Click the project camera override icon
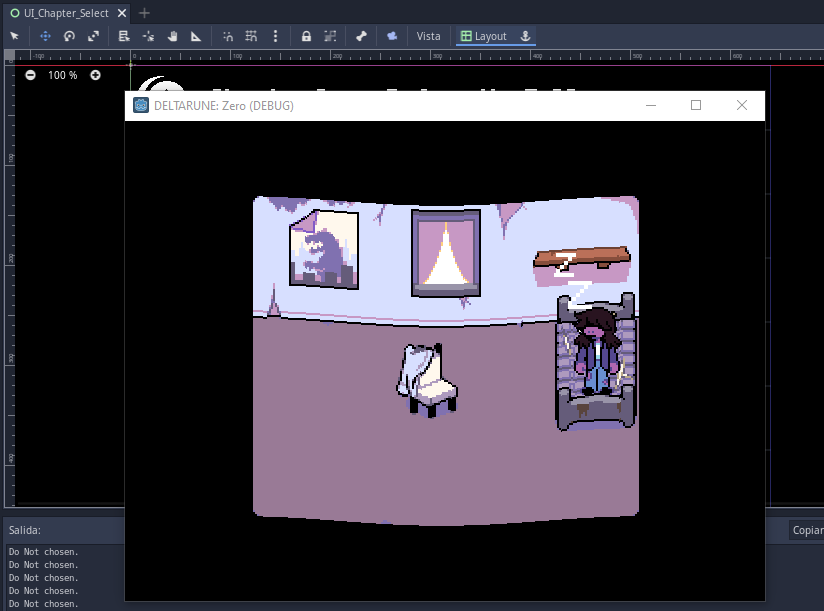This screenshot has width=824, height=611. click(392, 36)
